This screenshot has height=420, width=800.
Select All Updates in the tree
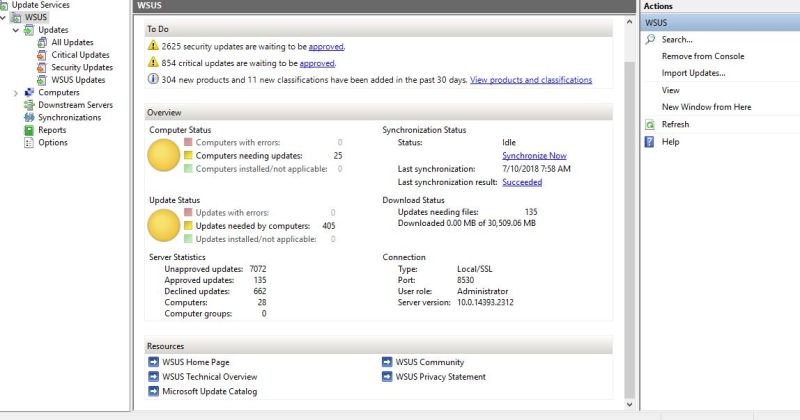72,42
